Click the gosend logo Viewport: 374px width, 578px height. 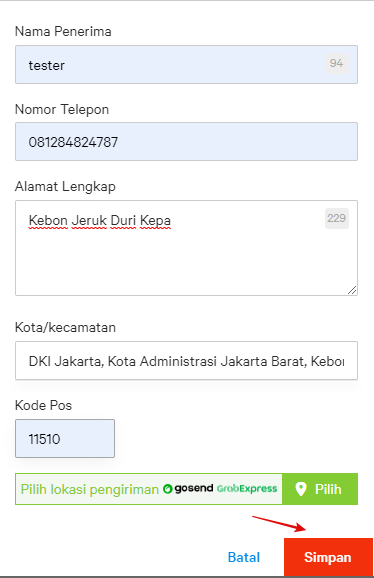tap(188, 489)
